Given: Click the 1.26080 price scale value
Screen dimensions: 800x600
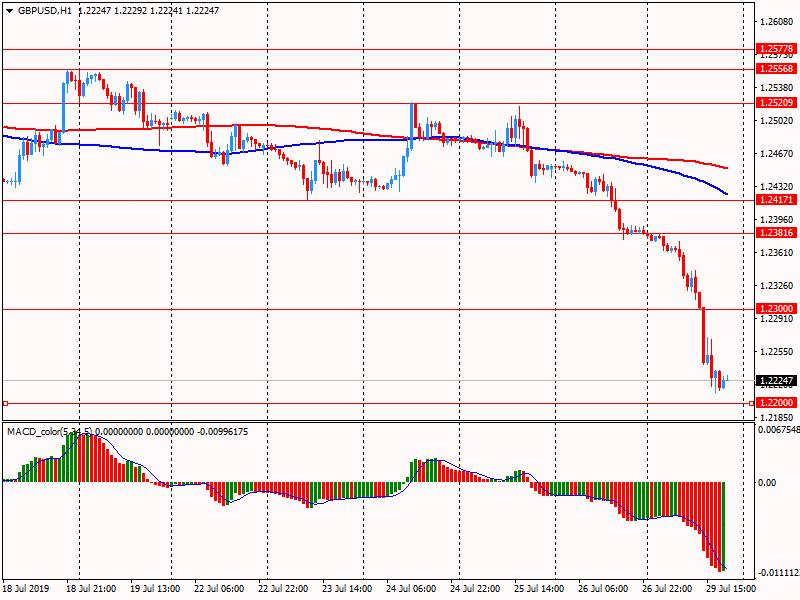Looking at the screenshot, I should 777,22.
